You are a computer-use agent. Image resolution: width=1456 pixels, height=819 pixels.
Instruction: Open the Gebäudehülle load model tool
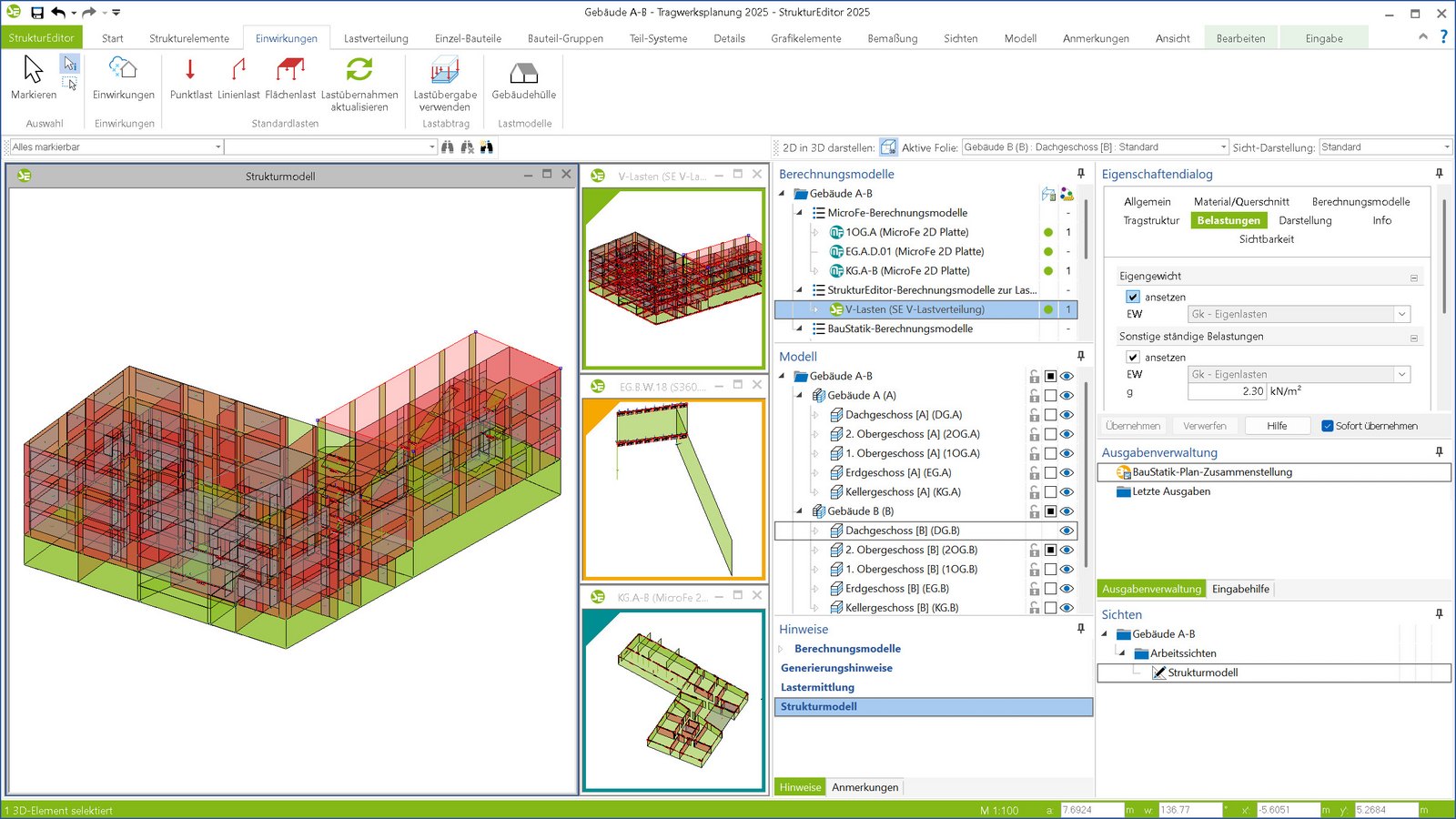point(523,73)
